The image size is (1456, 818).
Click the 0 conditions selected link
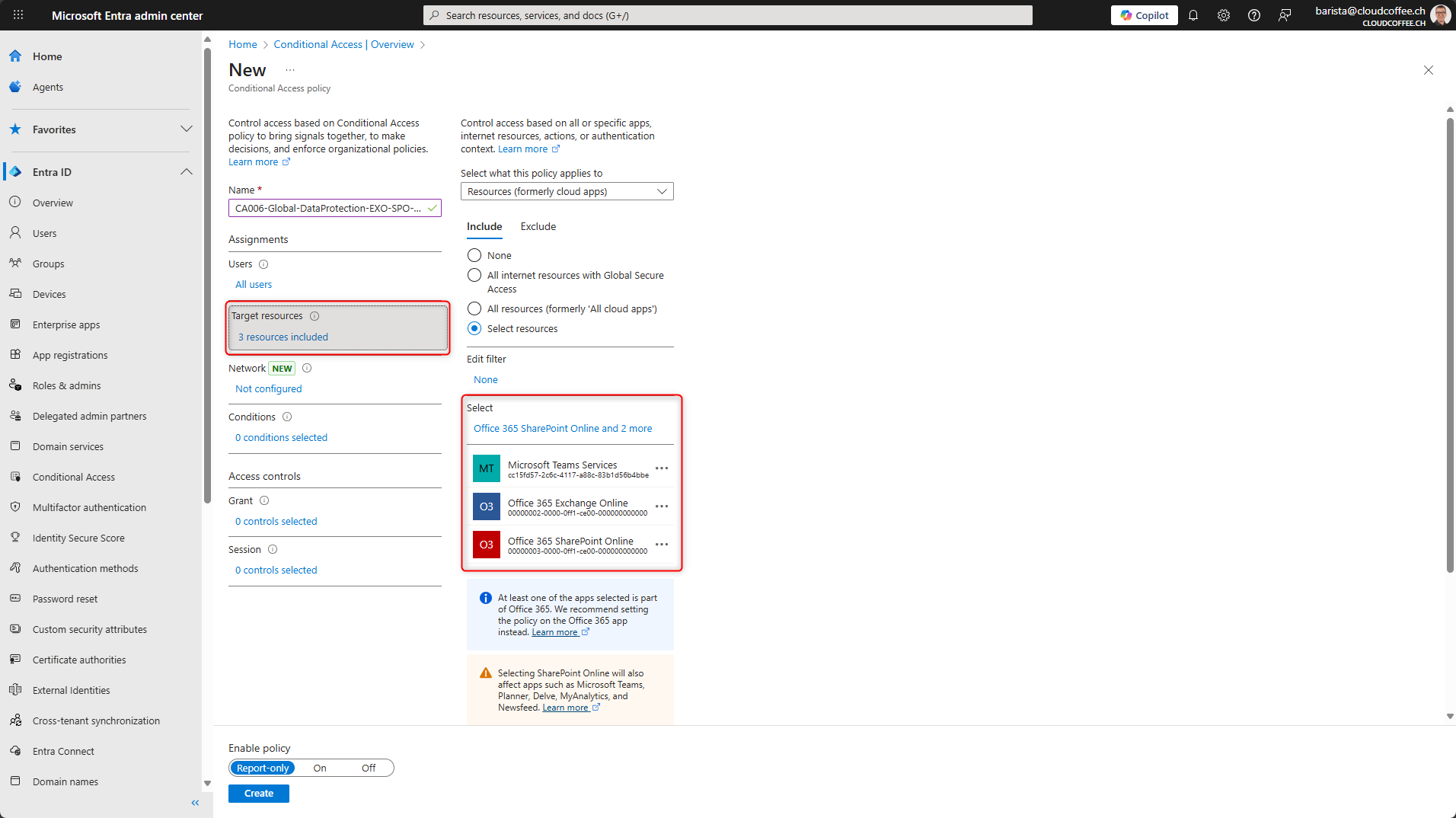pos(281,437)
